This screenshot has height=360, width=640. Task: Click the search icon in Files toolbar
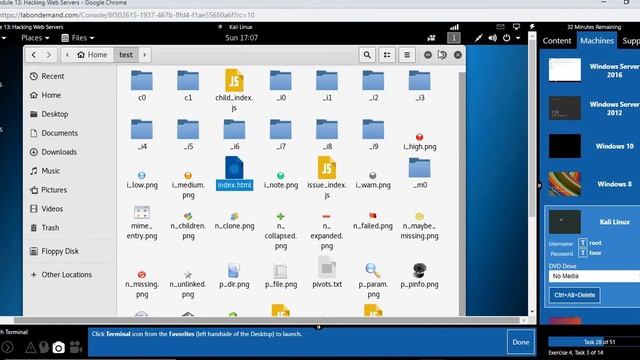pos(367,55)
